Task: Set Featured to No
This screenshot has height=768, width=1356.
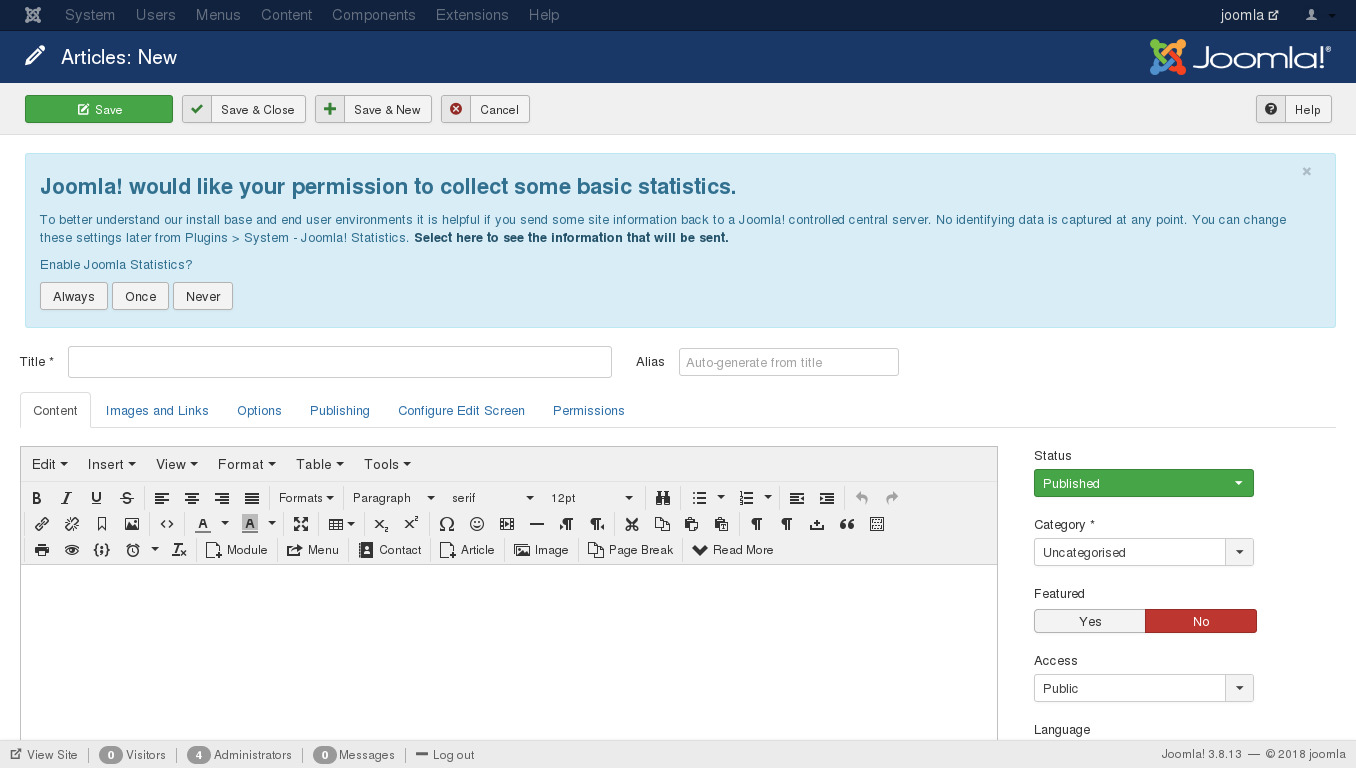Action: coord(1200,621)
